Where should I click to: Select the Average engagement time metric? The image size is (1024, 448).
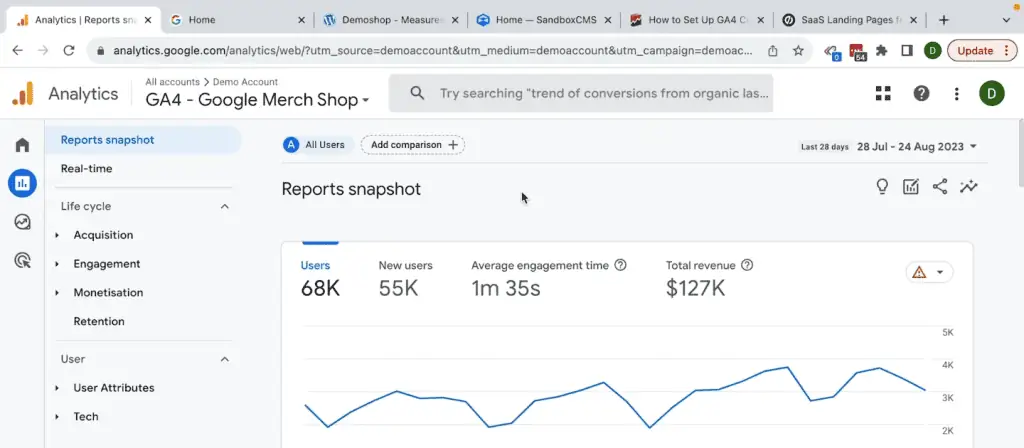(x=549, y=279)
